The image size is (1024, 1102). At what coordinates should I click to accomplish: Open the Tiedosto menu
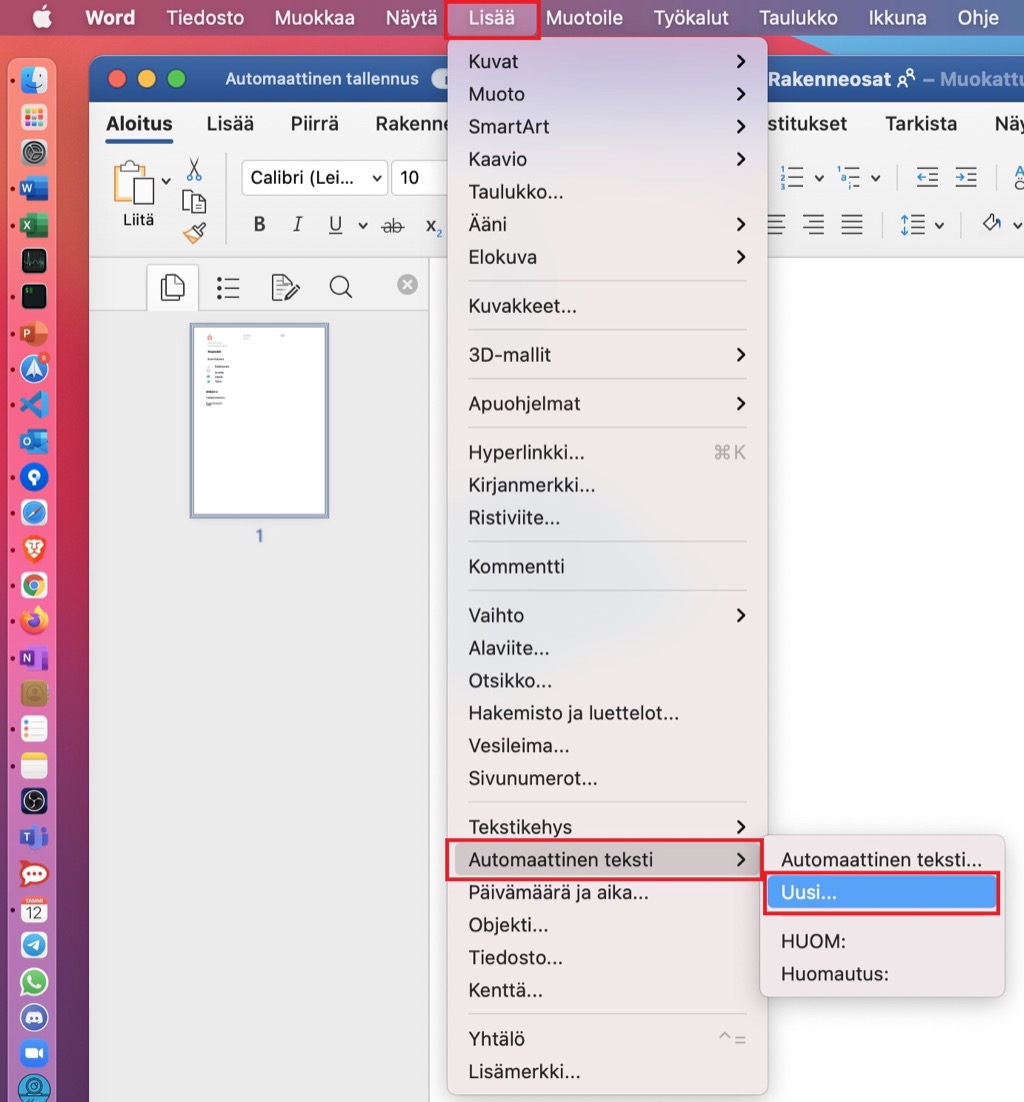(205, 18)
